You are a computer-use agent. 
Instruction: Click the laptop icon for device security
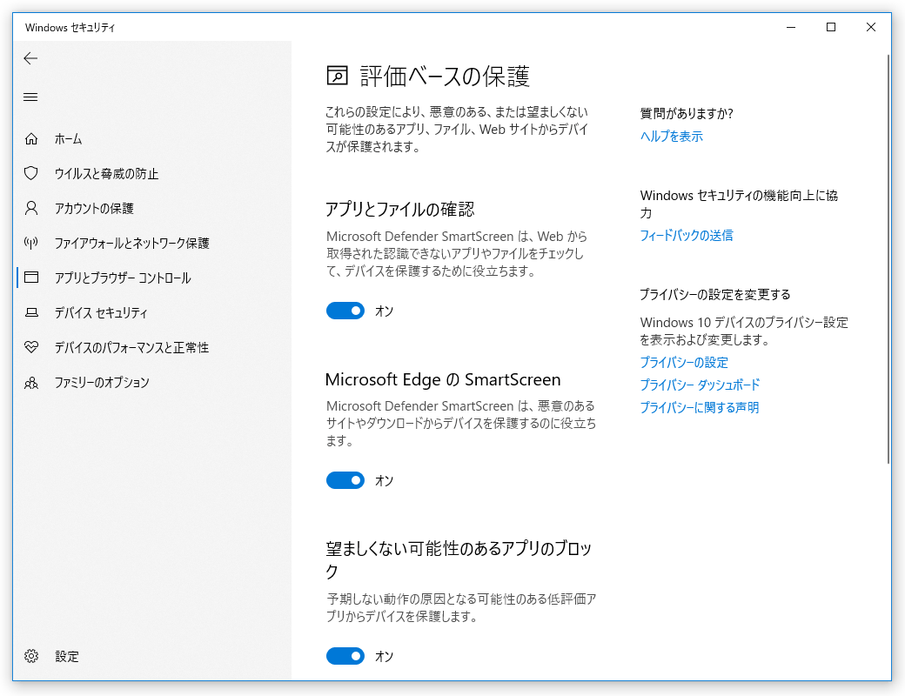(31, 313)
